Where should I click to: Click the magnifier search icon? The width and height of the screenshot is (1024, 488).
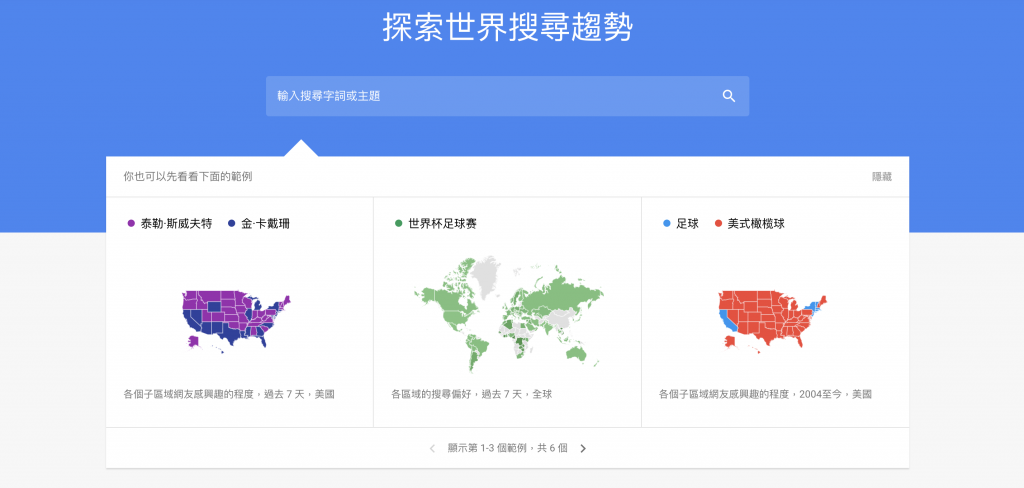coord(729,97)
